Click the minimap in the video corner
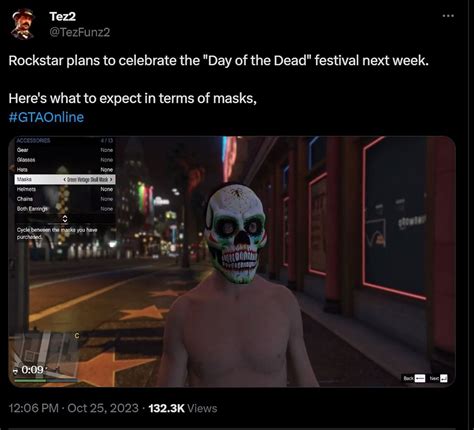Screen dimensions: 474x430 coord(44,354)
